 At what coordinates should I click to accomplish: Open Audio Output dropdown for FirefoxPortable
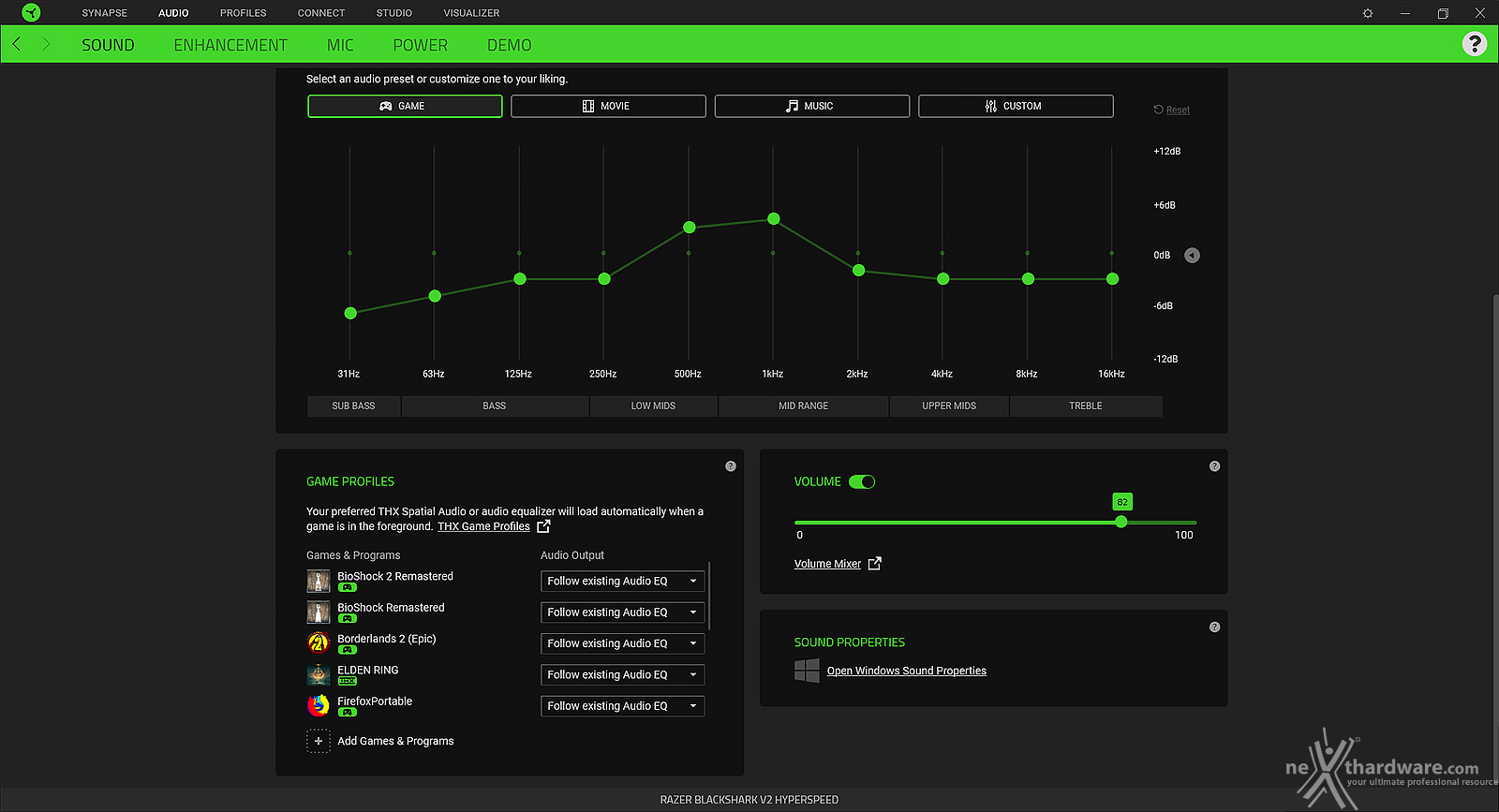click(622, 705)
